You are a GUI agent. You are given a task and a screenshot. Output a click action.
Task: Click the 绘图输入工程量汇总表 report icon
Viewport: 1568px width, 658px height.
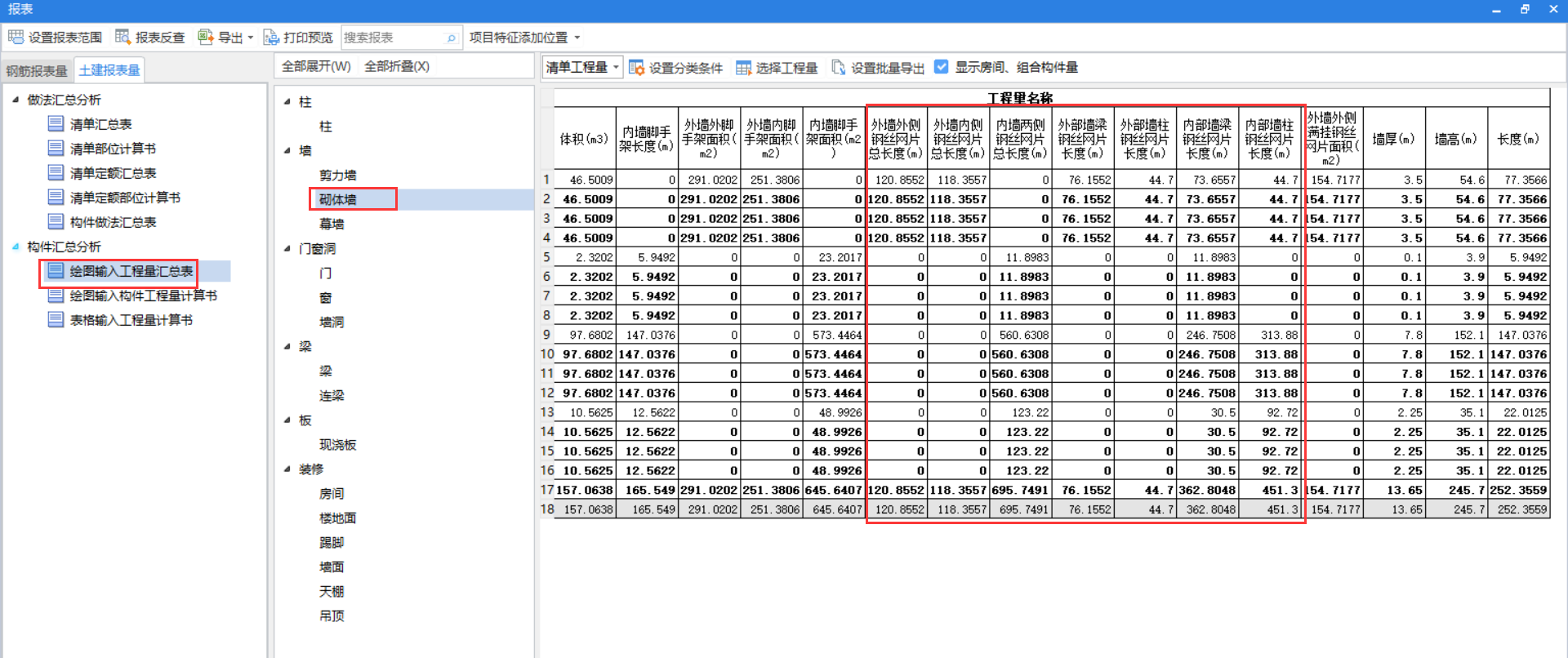point(56,271)
